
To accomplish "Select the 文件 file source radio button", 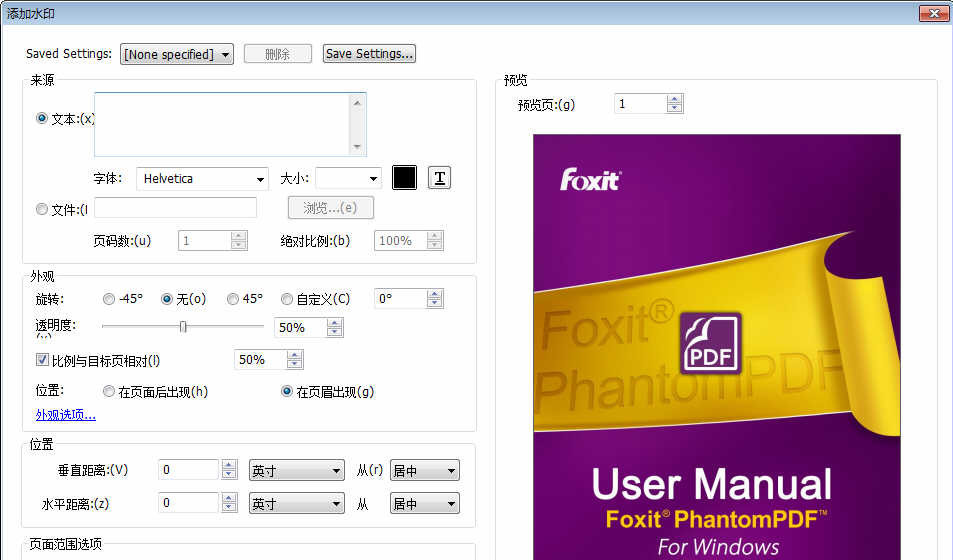I will click(42, 209).
